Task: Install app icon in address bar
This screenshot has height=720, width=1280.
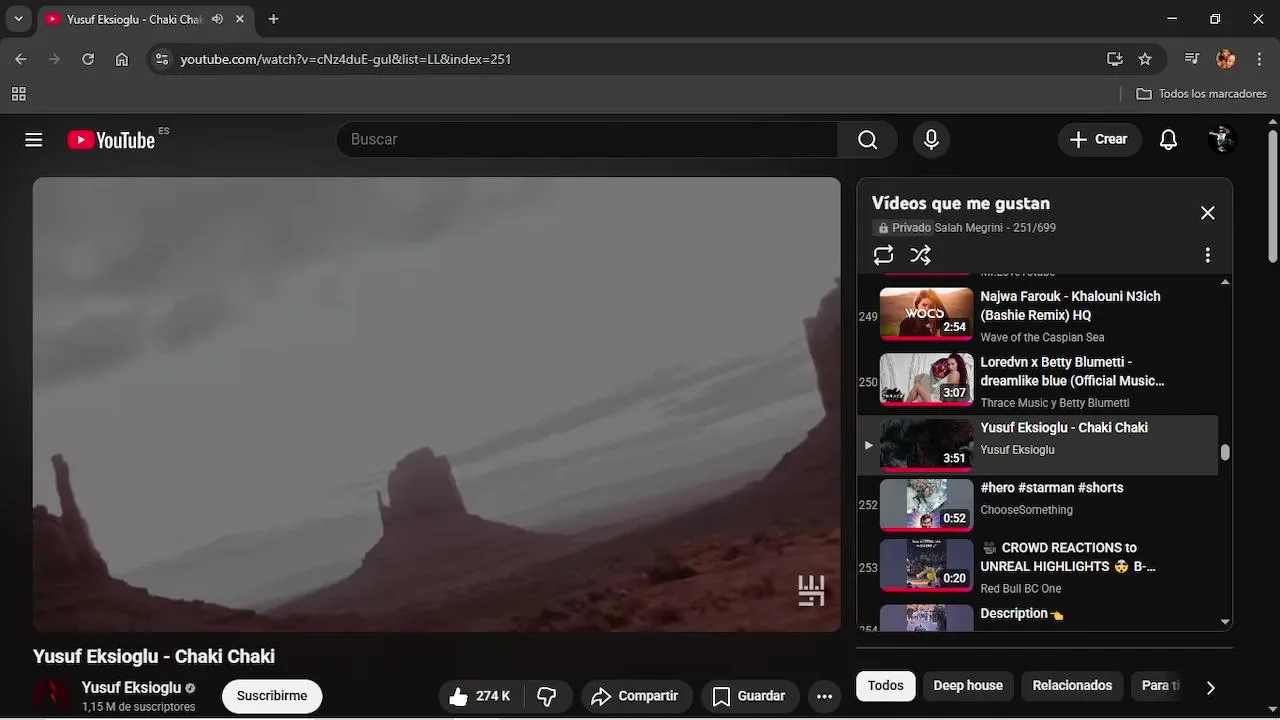Action: point(1115,59)
